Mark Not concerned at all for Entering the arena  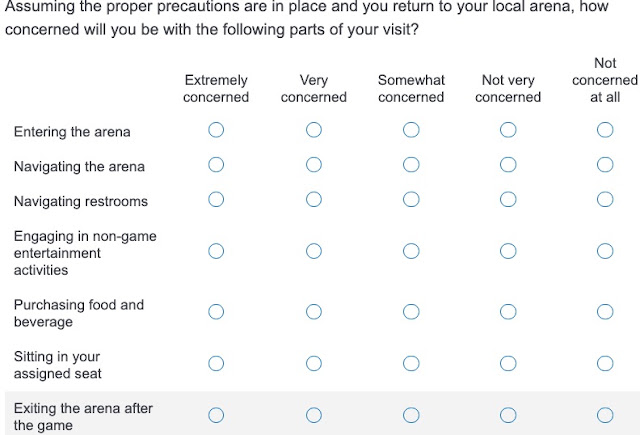tap(605, 130)
